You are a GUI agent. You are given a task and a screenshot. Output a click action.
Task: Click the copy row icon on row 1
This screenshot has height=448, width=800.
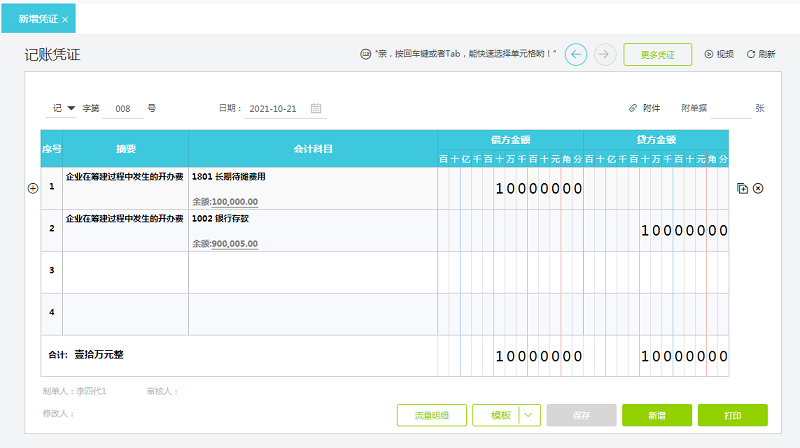742,188
